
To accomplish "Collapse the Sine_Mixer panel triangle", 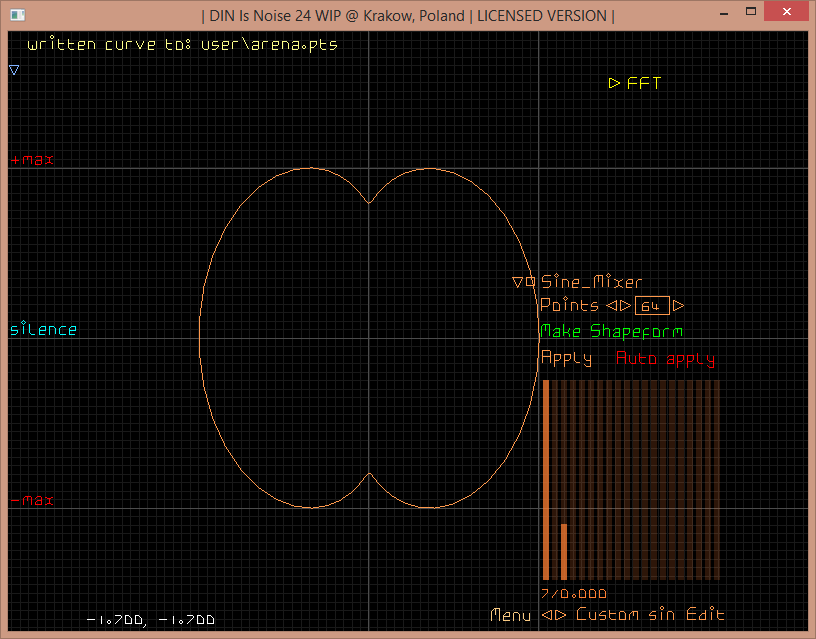I will point(518,283).
